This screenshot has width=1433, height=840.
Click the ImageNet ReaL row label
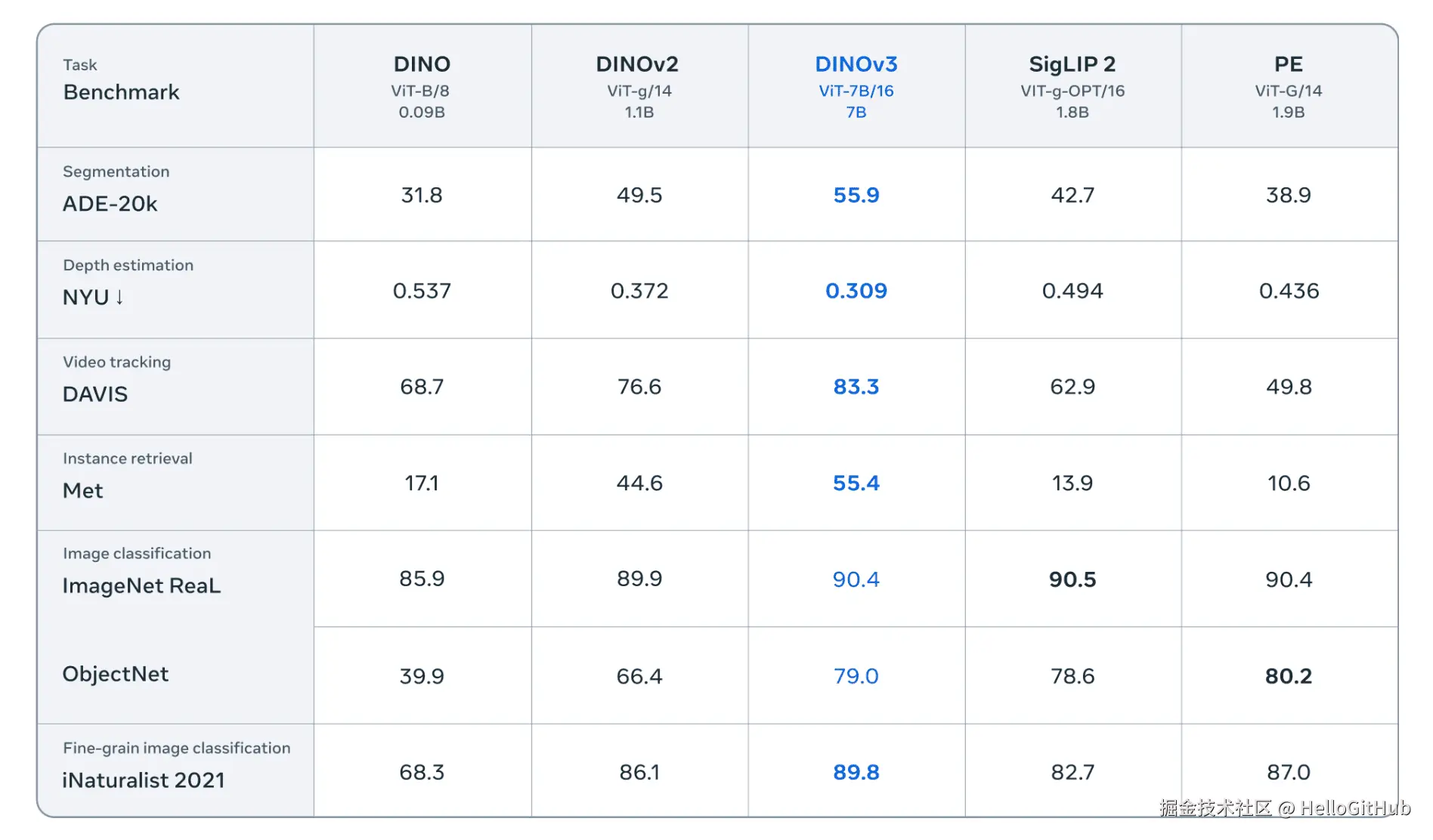141,586
